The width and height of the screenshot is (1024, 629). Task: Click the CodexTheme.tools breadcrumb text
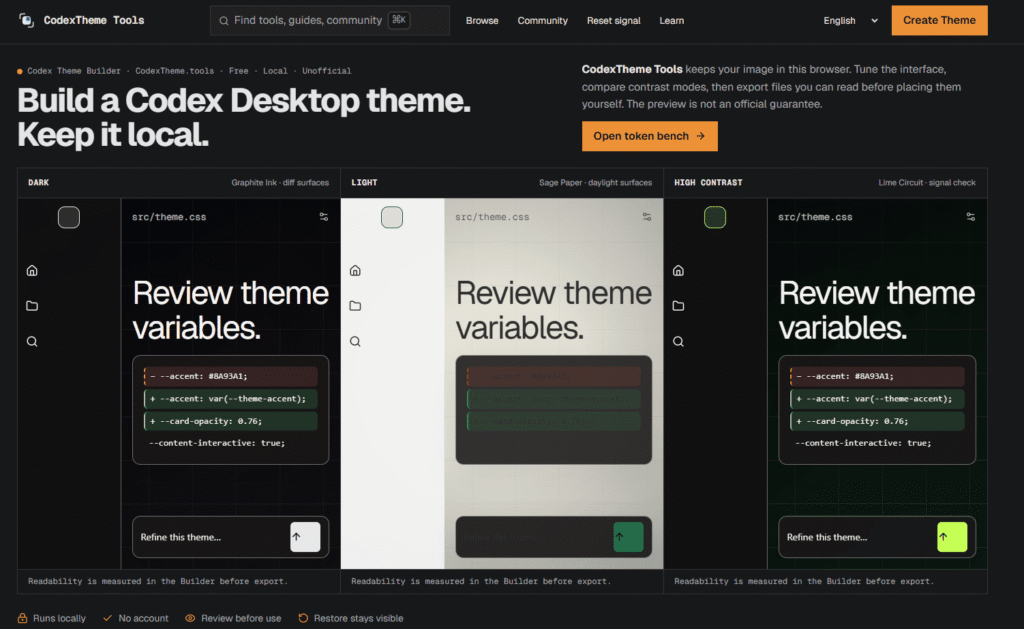click(x=174, y=71)
